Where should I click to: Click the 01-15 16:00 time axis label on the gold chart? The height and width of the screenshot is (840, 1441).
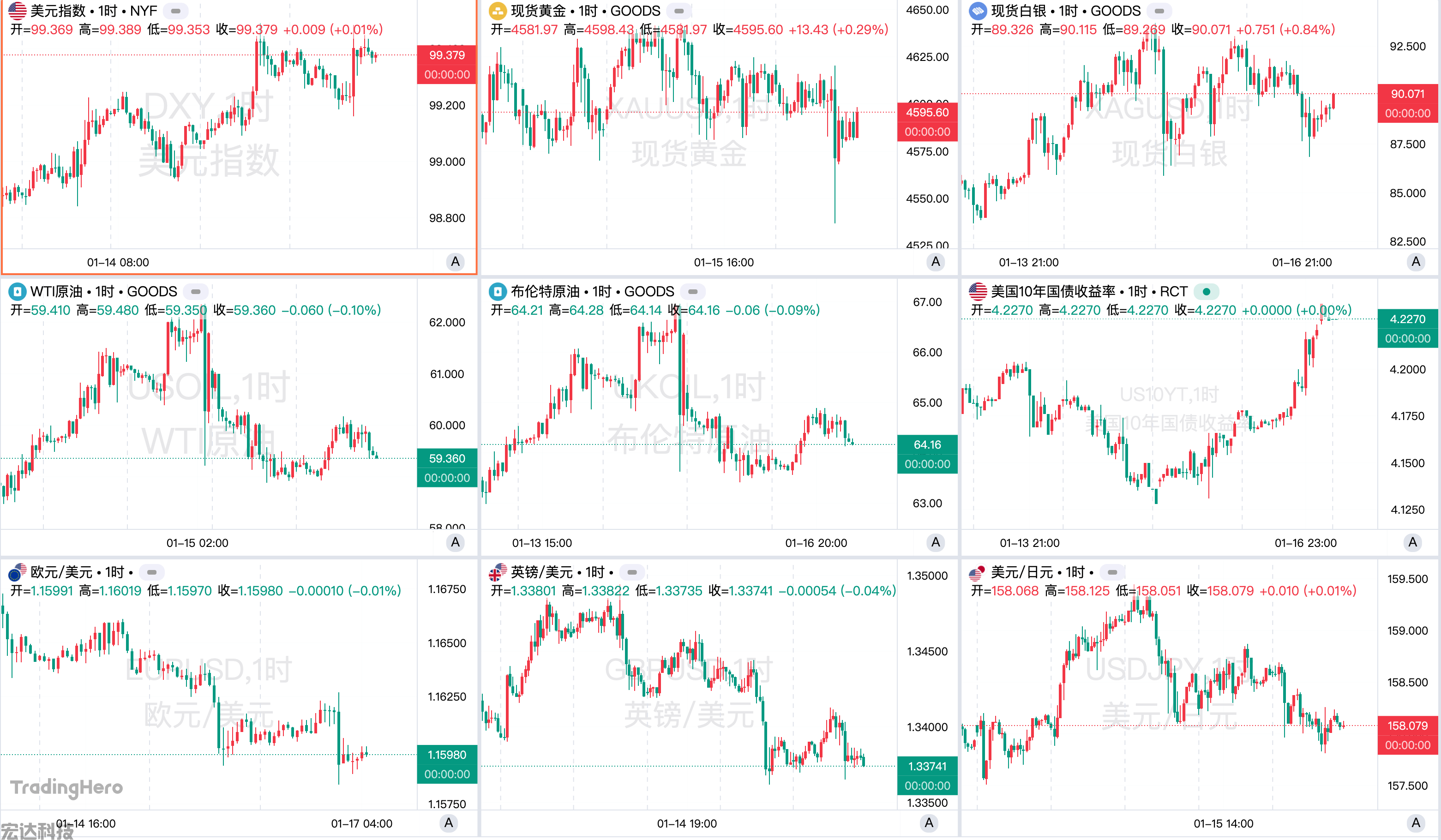click(x=723, y=263)
